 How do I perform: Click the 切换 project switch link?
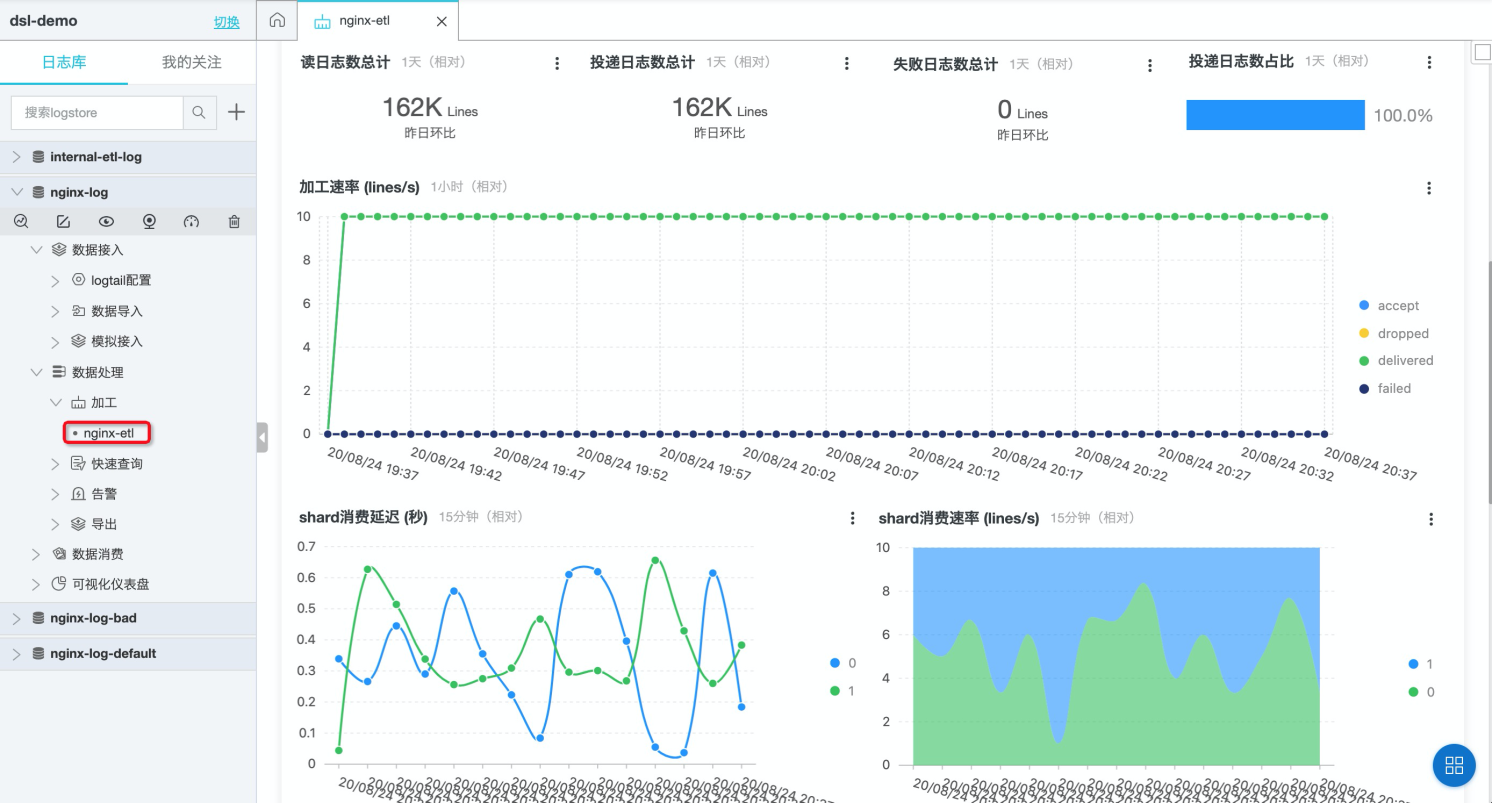(x=227, y=22)
